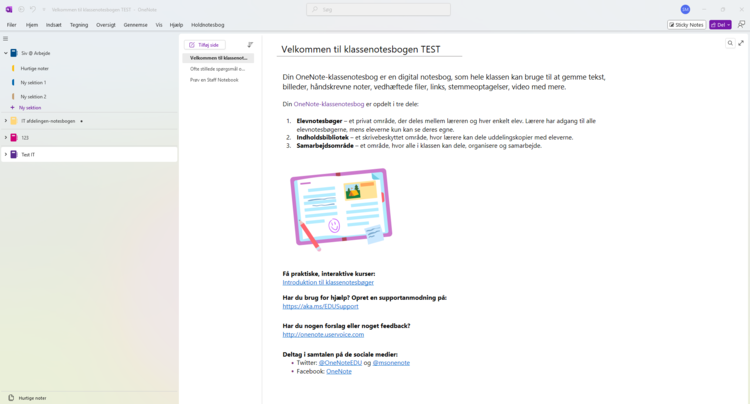This screenshot has width=750, height=404.
Task: Click the Tilføj side button
Action: tap(205, 45)
